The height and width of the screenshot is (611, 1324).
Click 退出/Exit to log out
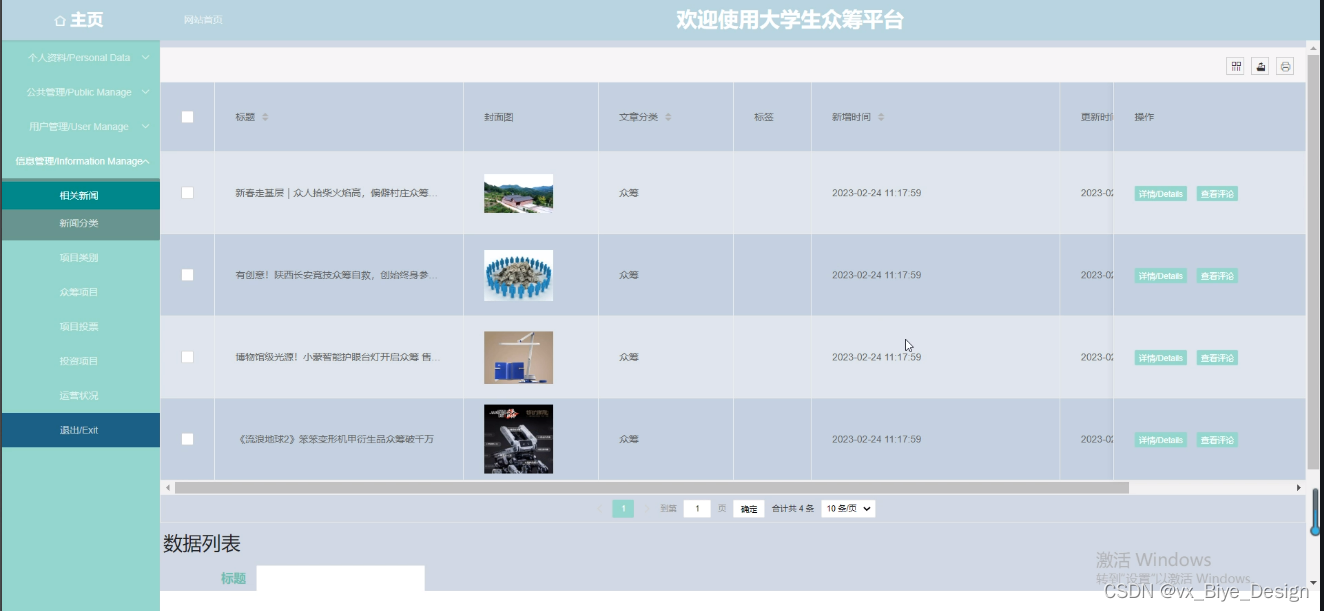pos(80,430)
